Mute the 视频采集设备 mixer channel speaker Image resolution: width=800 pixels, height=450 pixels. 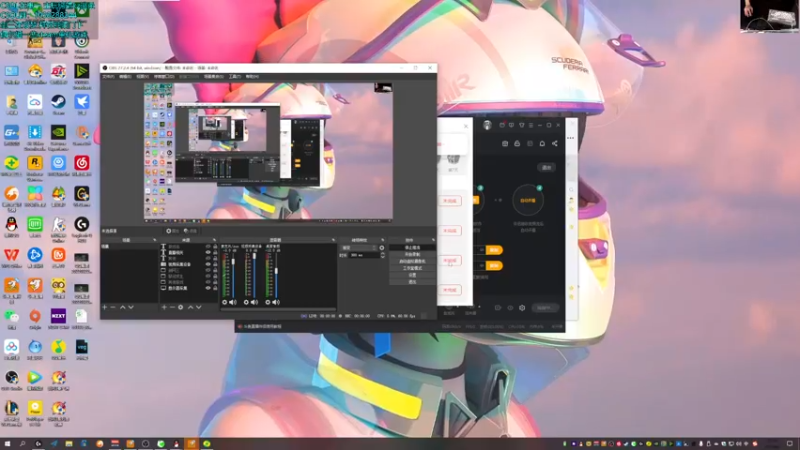click(x=255, y=302)
